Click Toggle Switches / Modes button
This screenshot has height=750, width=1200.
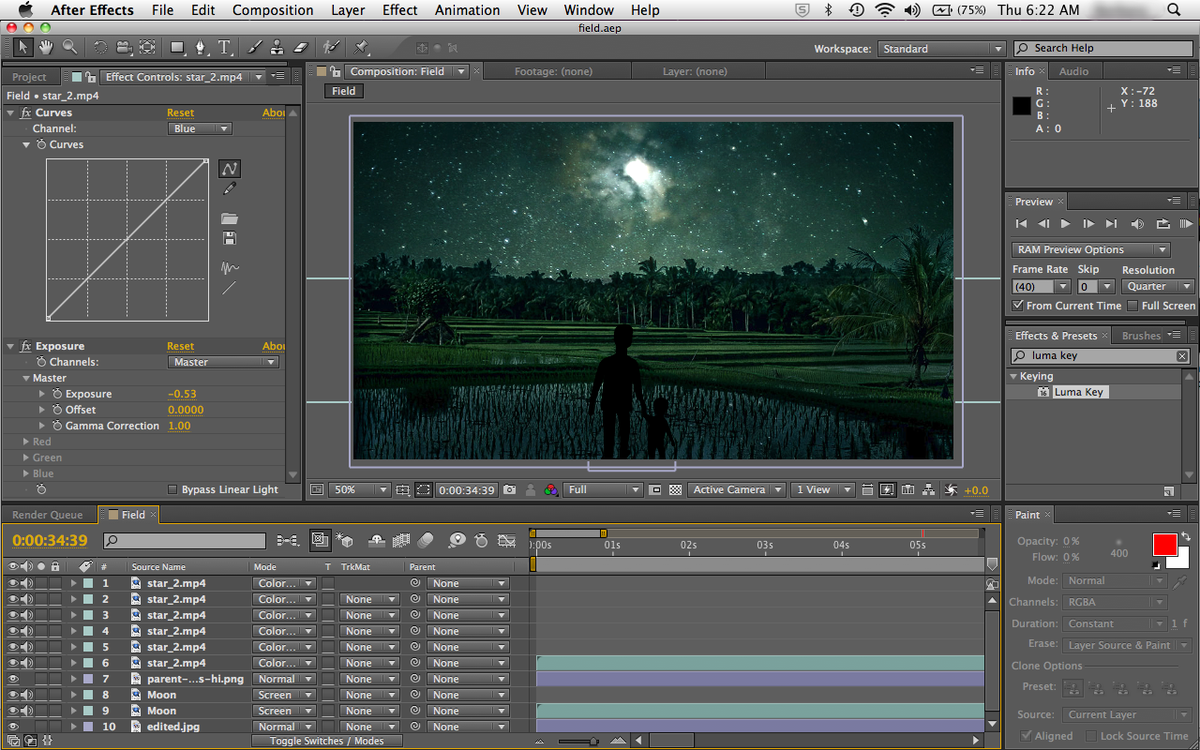[x=326, y=741]
